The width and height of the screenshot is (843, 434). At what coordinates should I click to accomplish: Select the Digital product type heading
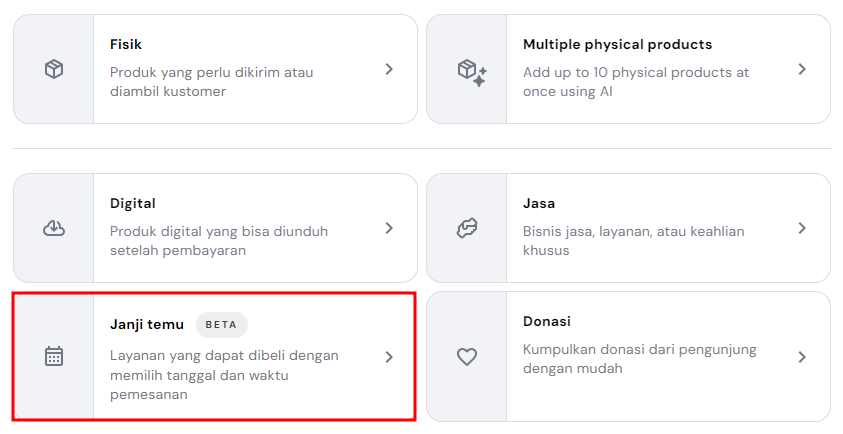tap(133, 203)
